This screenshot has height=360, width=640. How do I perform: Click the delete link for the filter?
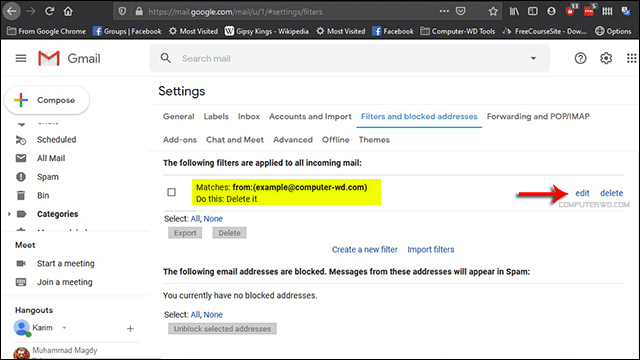[611, 193]
